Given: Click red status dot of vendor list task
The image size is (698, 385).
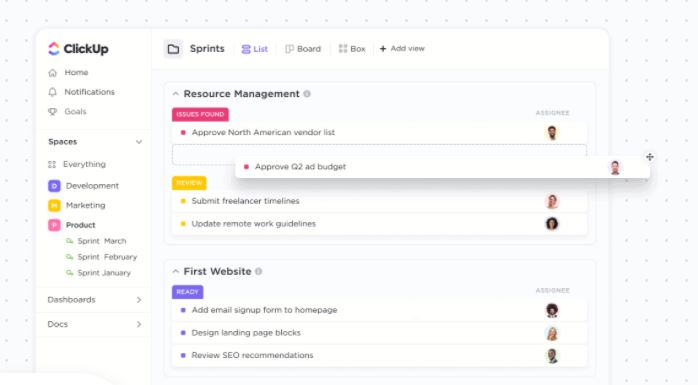Looking at the screenshot, I should 183,133.
